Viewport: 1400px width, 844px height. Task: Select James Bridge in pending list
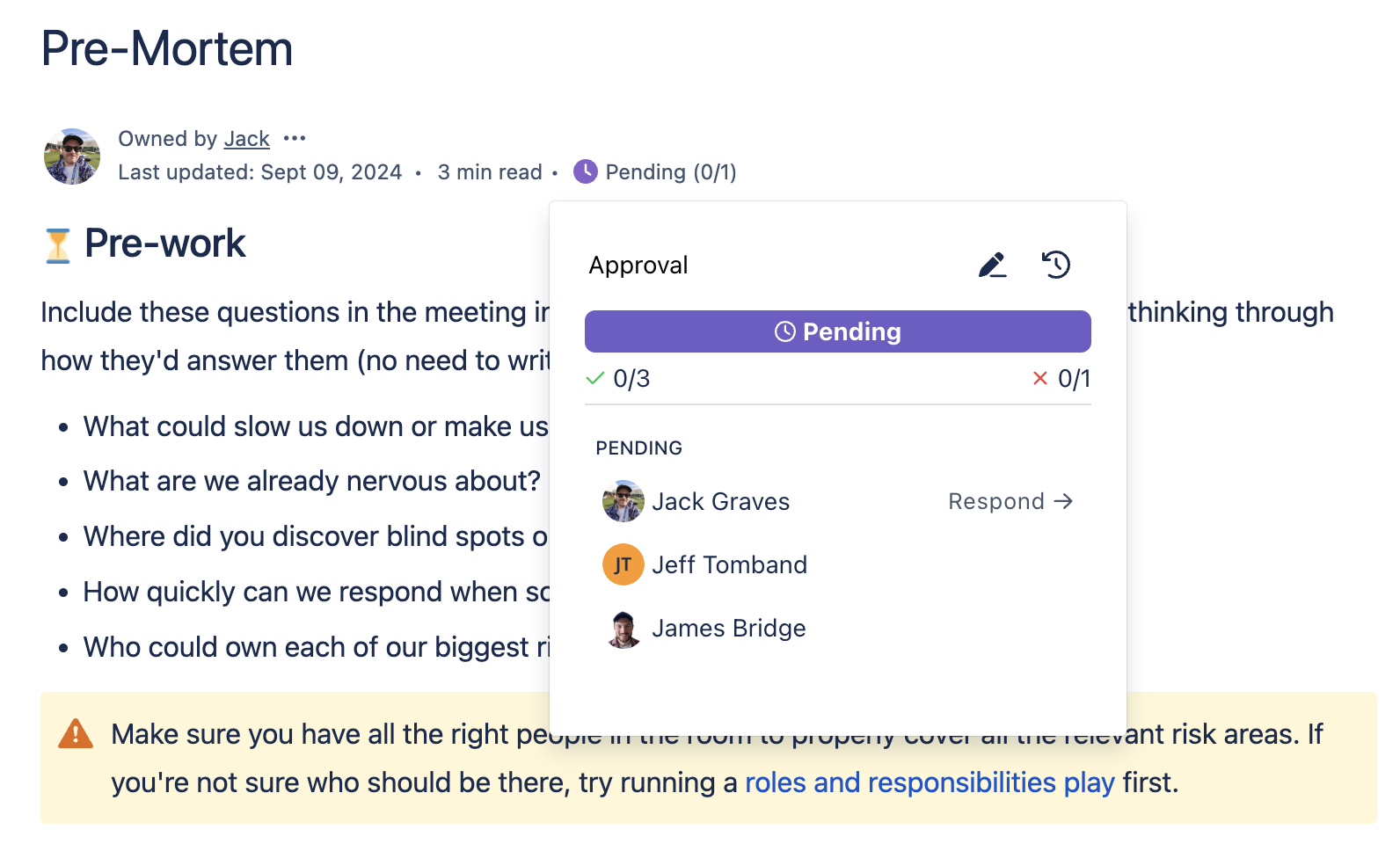click(x=728, y=629)
